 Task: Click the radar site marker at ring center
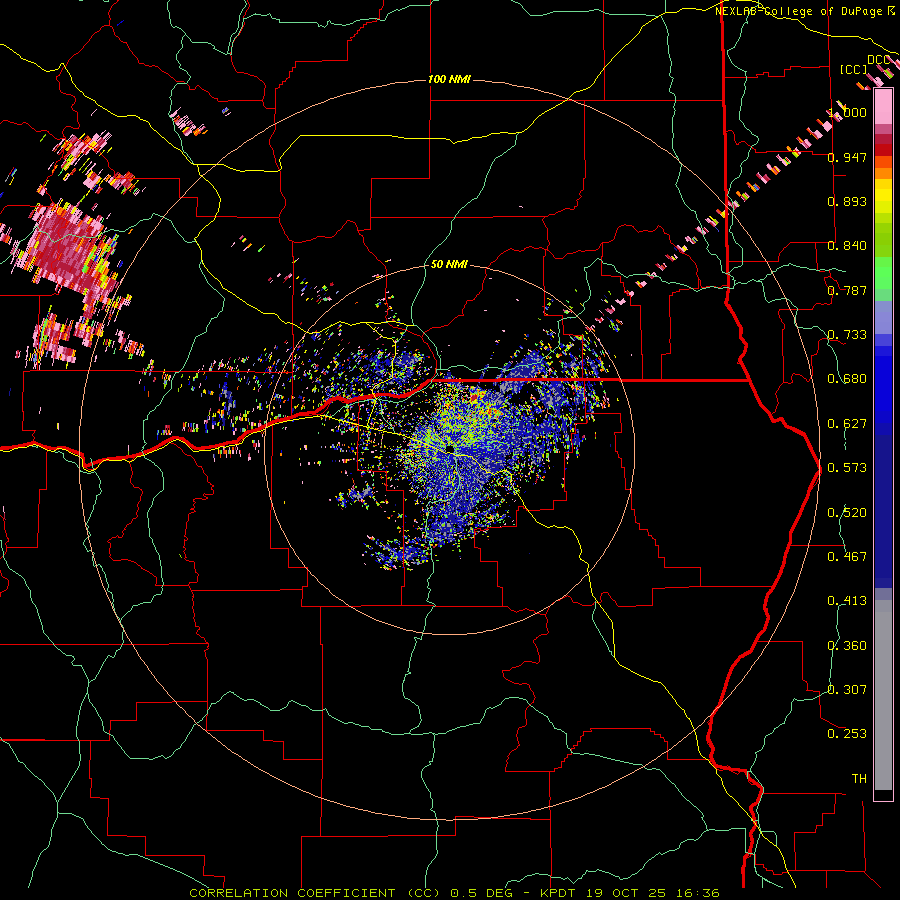click(451, 448)
